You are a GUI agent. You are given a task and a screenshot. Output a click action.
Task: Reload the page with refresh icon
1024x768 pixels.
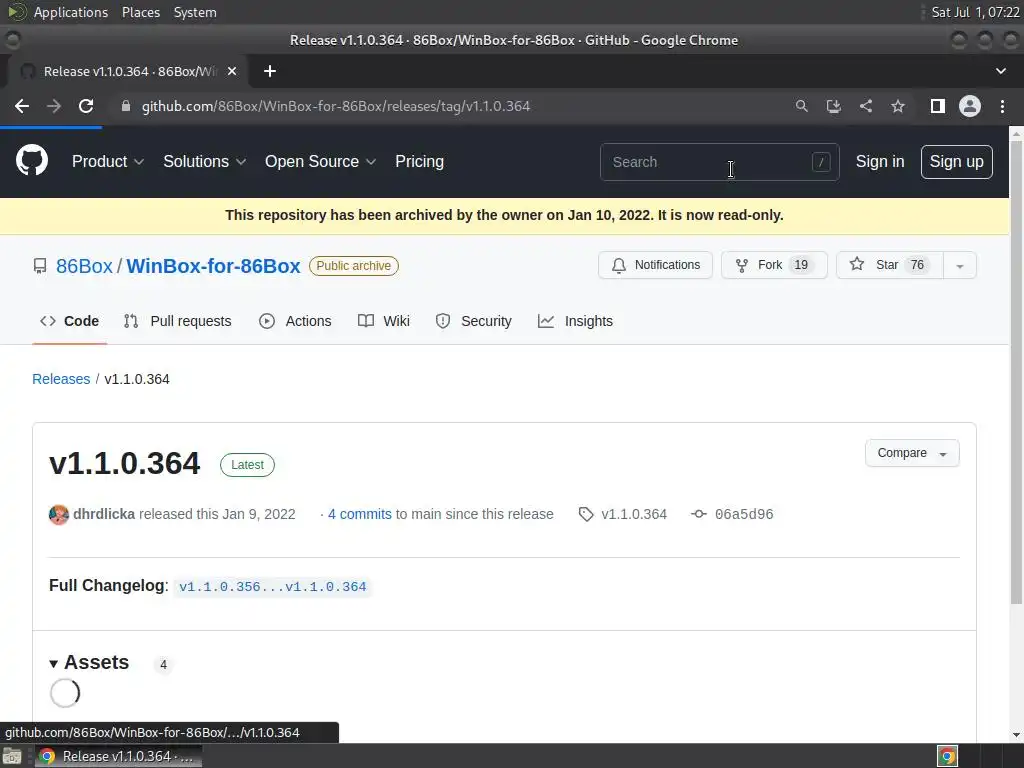point(86,106)
